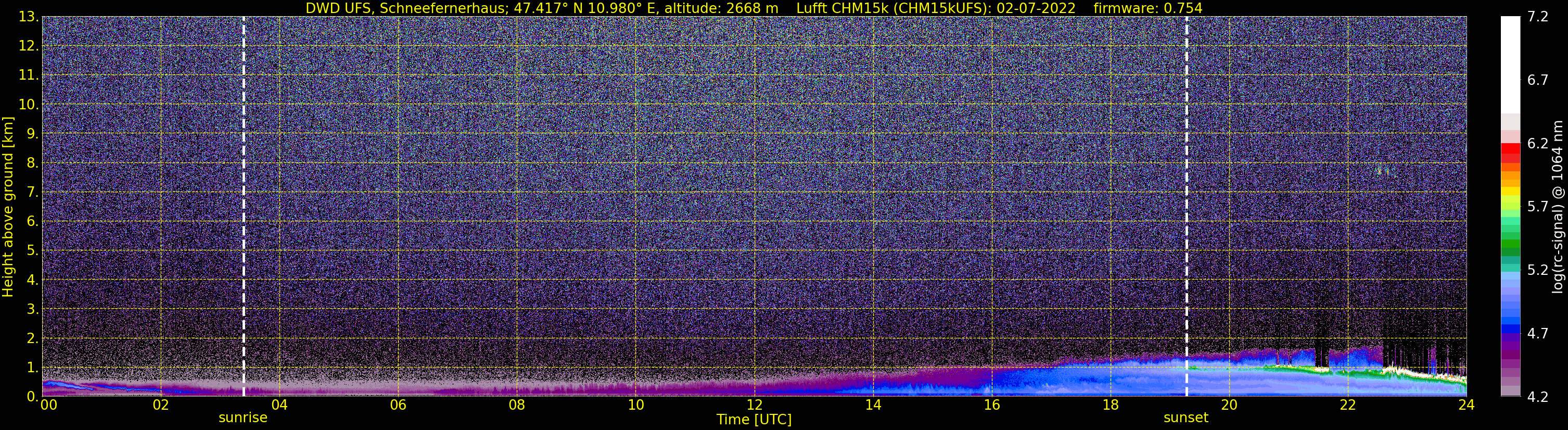This screenshot has height=430, width=1568.
Task: Click the green band in the colorbar
Action: pos(1510,247)
